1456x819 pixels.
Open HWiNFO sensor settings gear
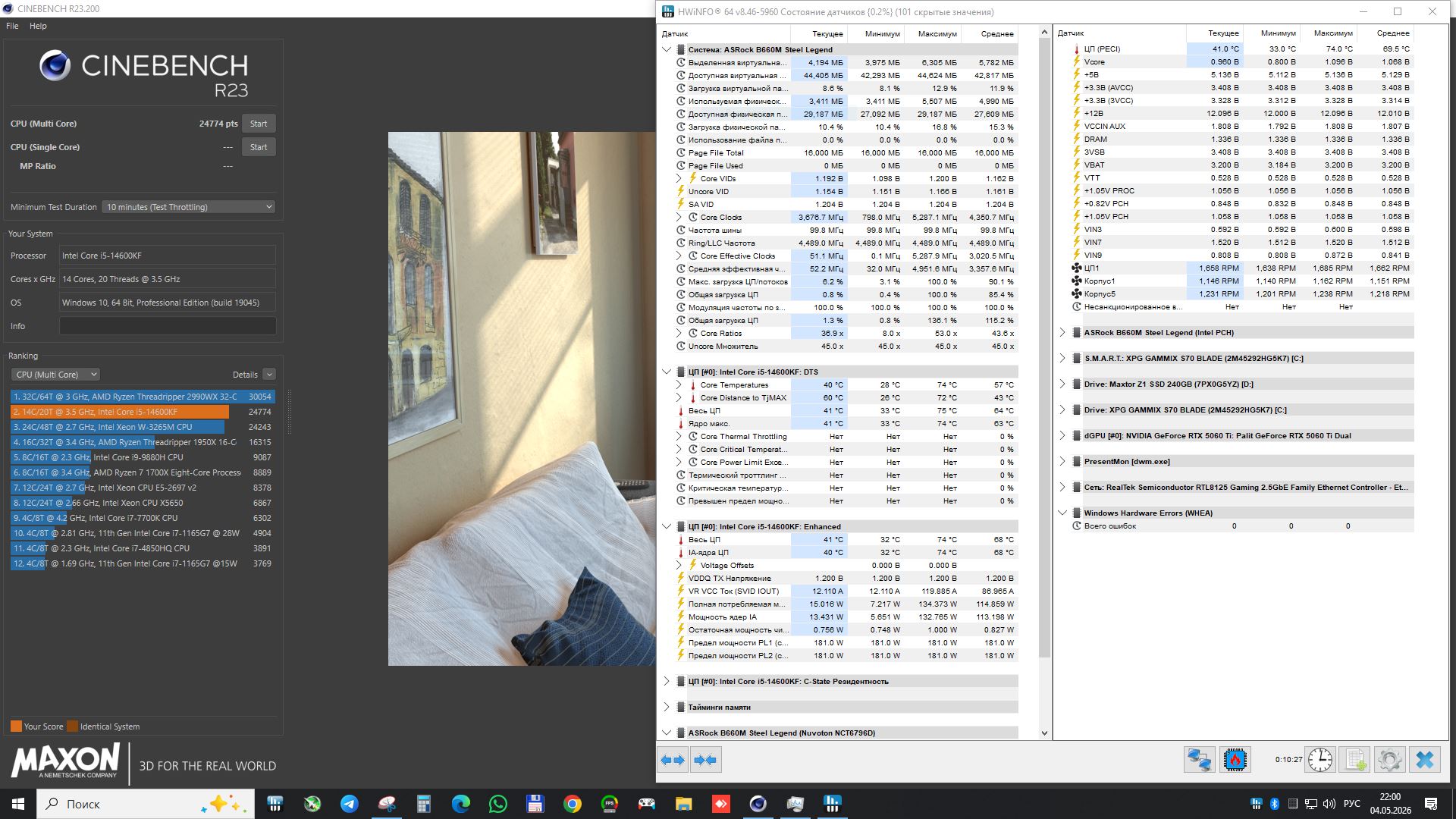point(1389,760)
